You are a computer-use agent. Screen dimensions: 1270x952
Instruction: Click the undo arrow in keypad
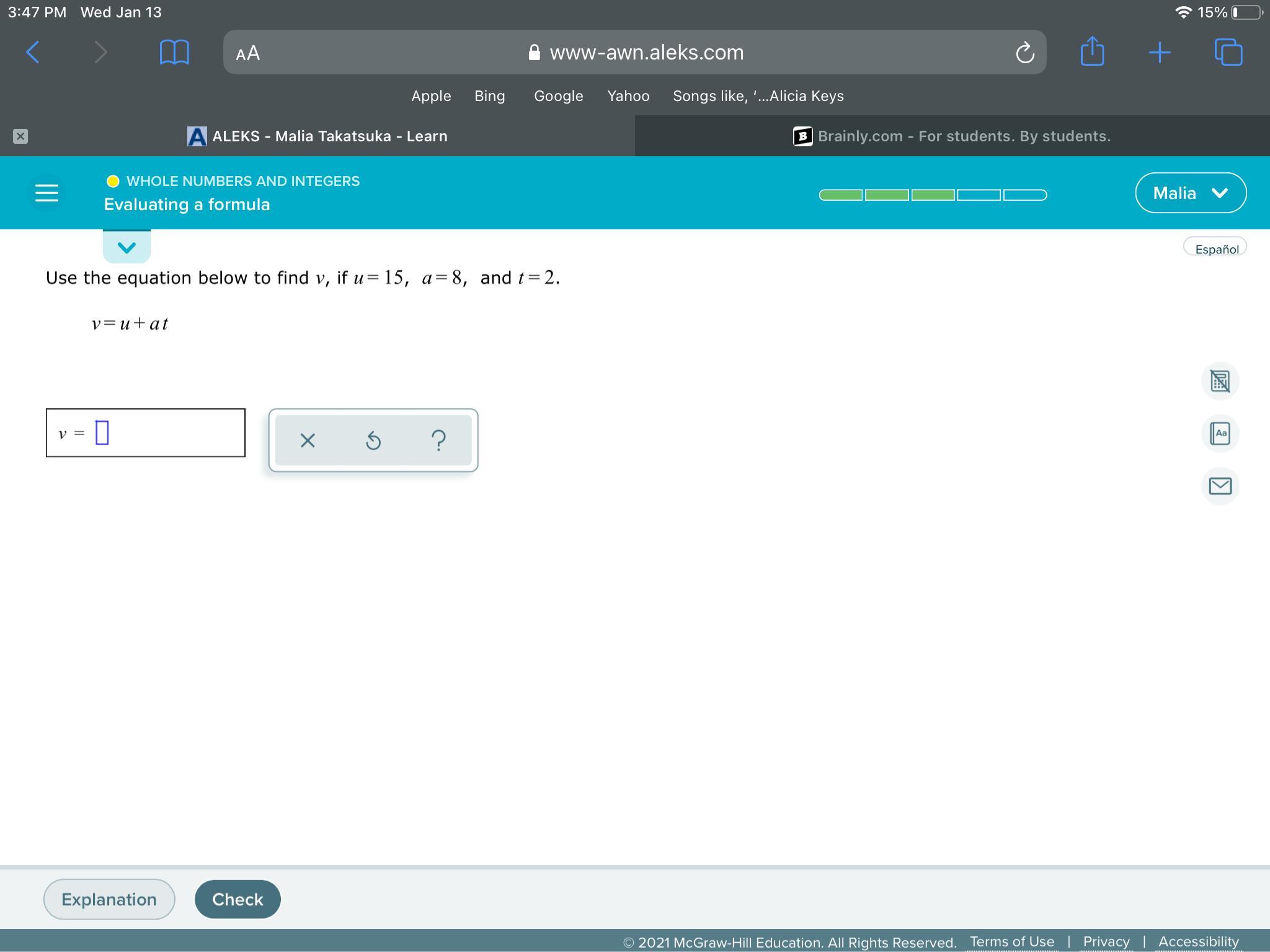pyautogui.click(x=373, y=441)
